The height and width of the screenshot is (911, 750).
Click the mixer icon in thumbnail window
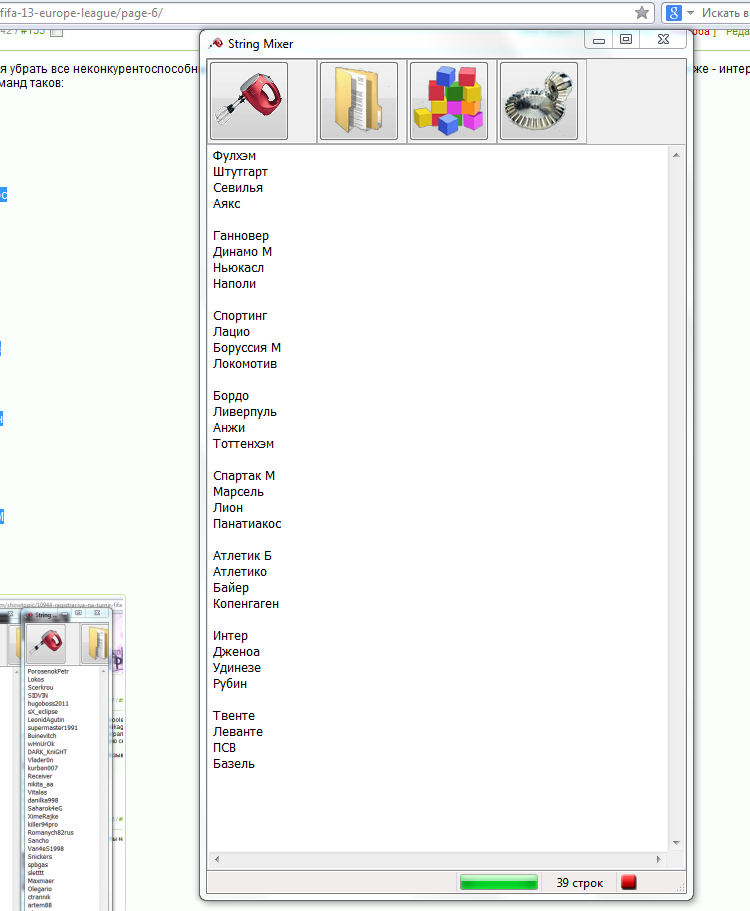[46, 643]
